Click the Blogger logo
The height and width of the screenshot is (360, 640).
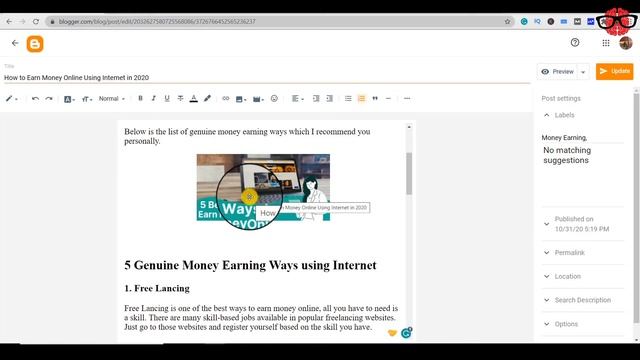[x=35, y=44]
